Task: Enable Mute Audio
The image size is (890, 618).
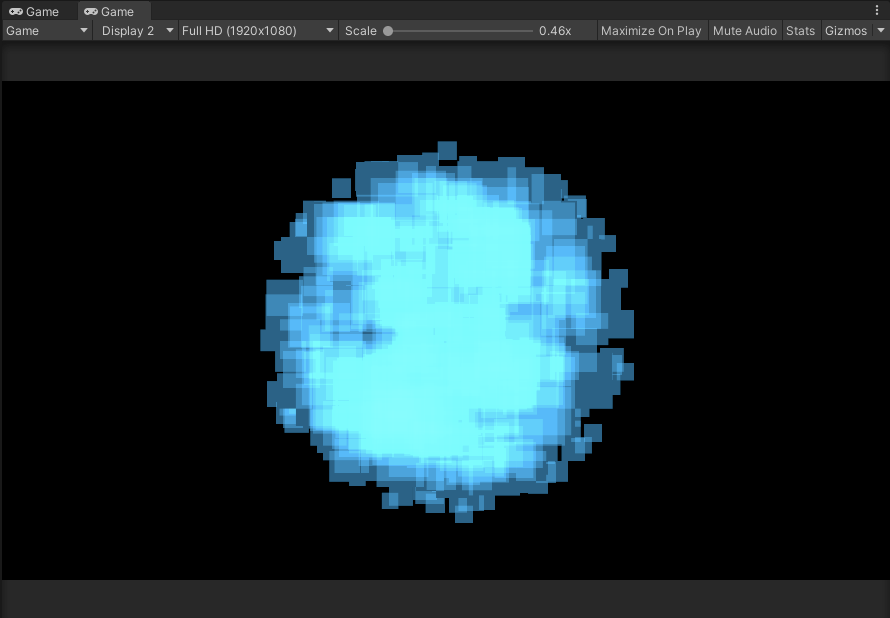Action: coord(744,30)
